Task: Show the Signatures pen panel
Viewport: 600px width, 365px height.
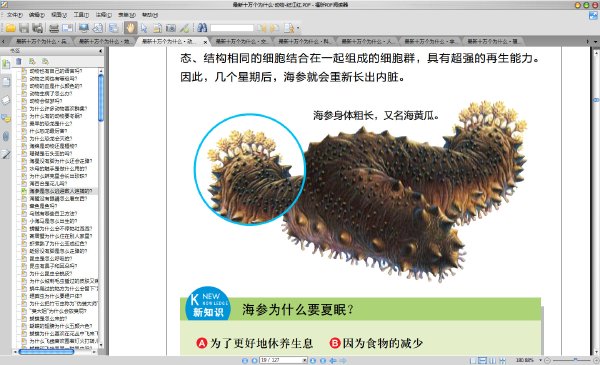Action: coord(6,155)
